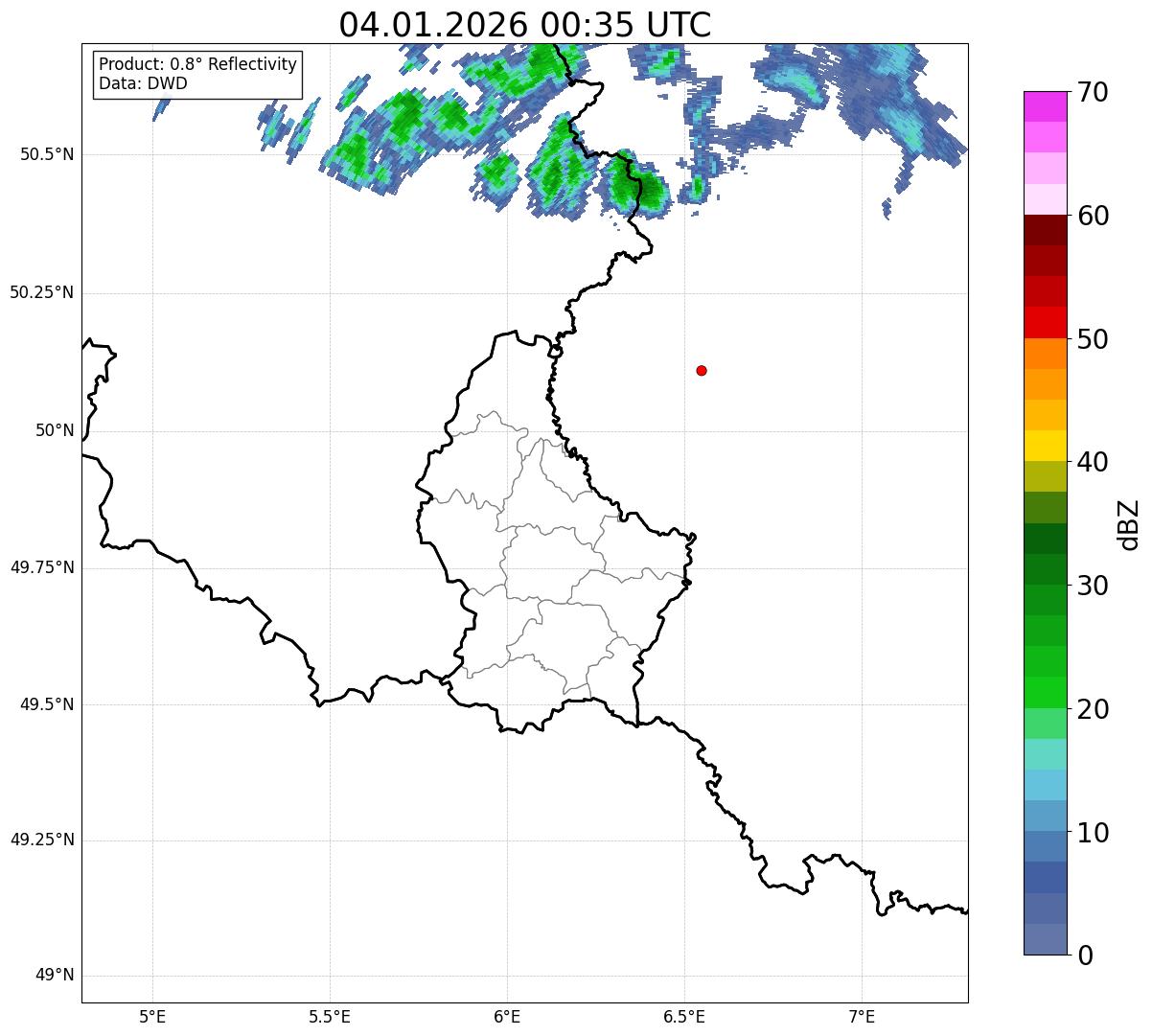Click colorbar tick label 60

[1094, 216]
